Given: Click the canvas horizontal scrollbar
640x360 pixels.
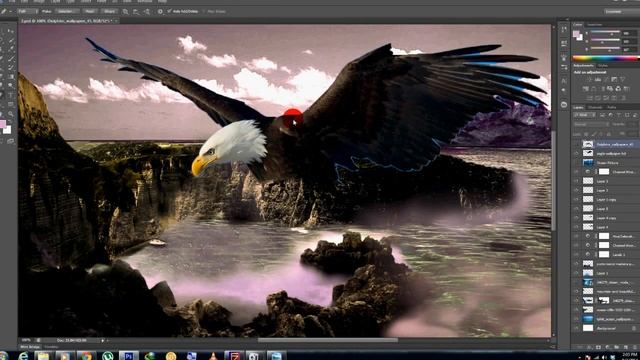Looking at the screenshot, I should [327, 340].
